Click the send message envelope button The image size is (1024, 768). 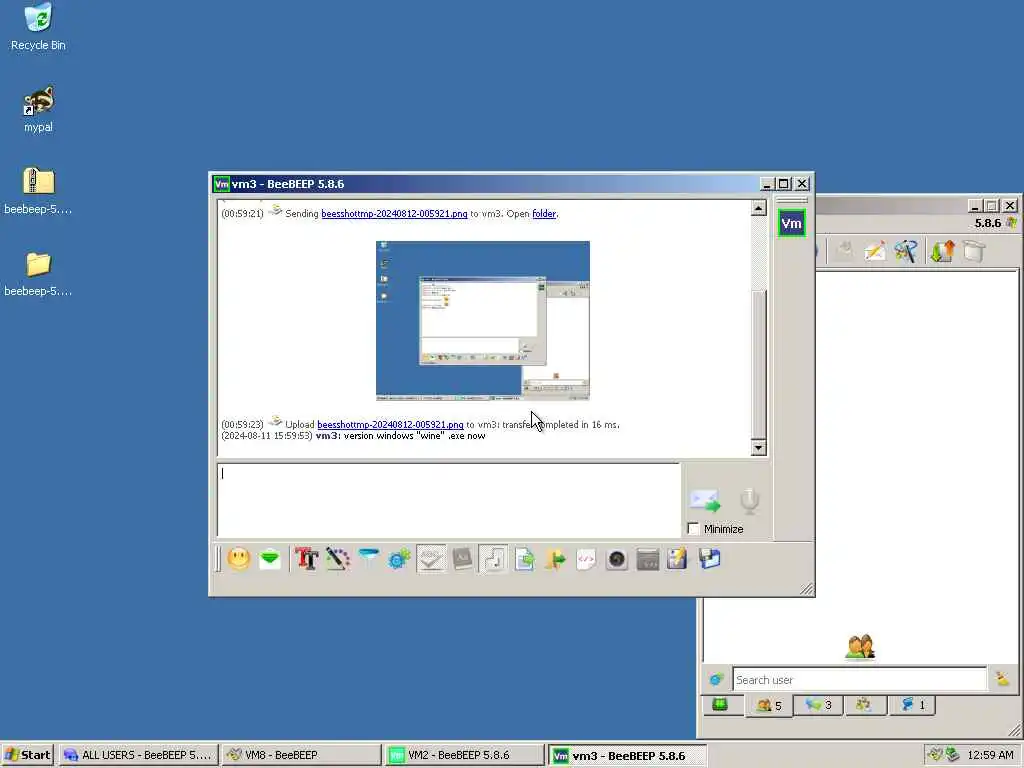click(705, 500)
